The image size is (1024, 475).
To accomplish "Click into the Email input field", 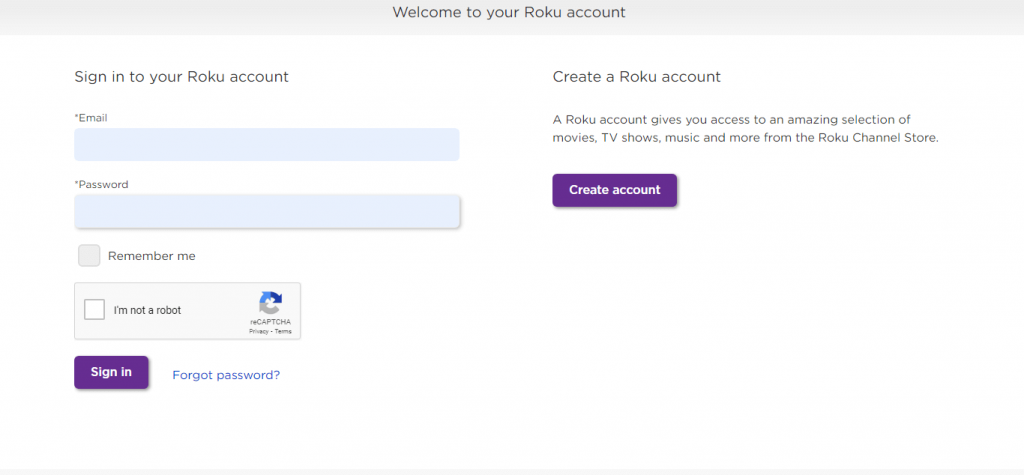I will 266,144.
